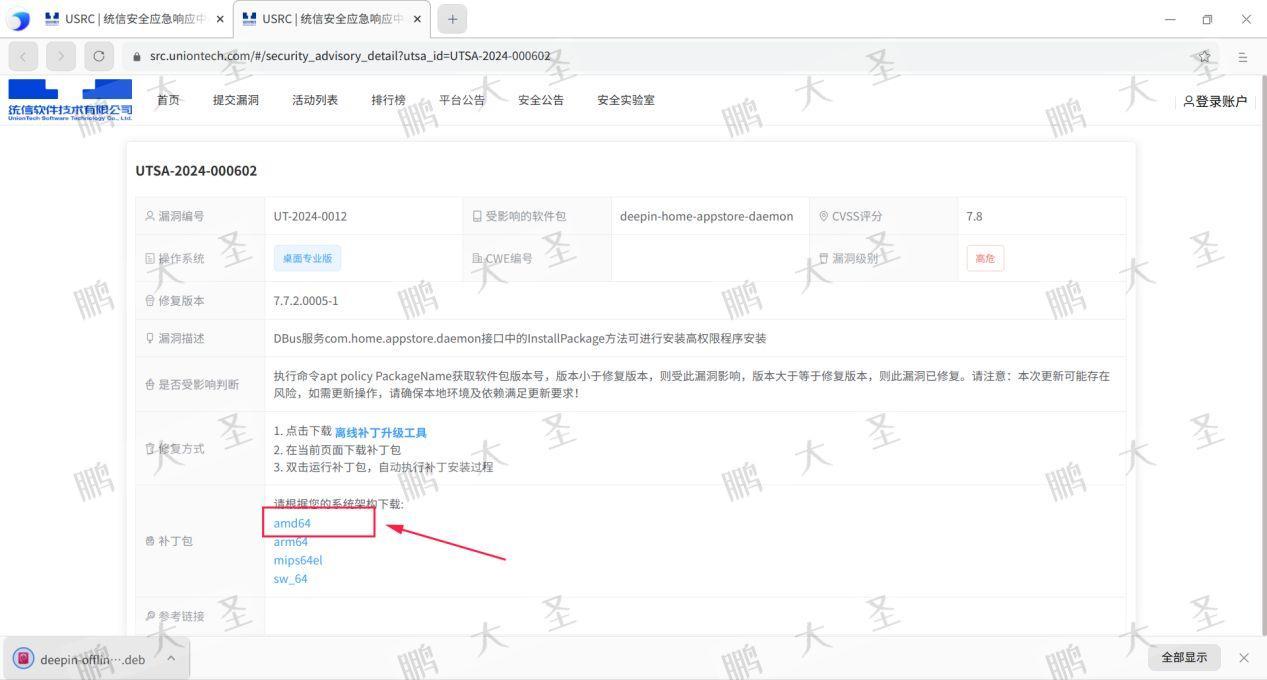Click the 请根据您的系统架构下载 text
This screenshot has width=1267, height=680.
(x=339, y=504)
